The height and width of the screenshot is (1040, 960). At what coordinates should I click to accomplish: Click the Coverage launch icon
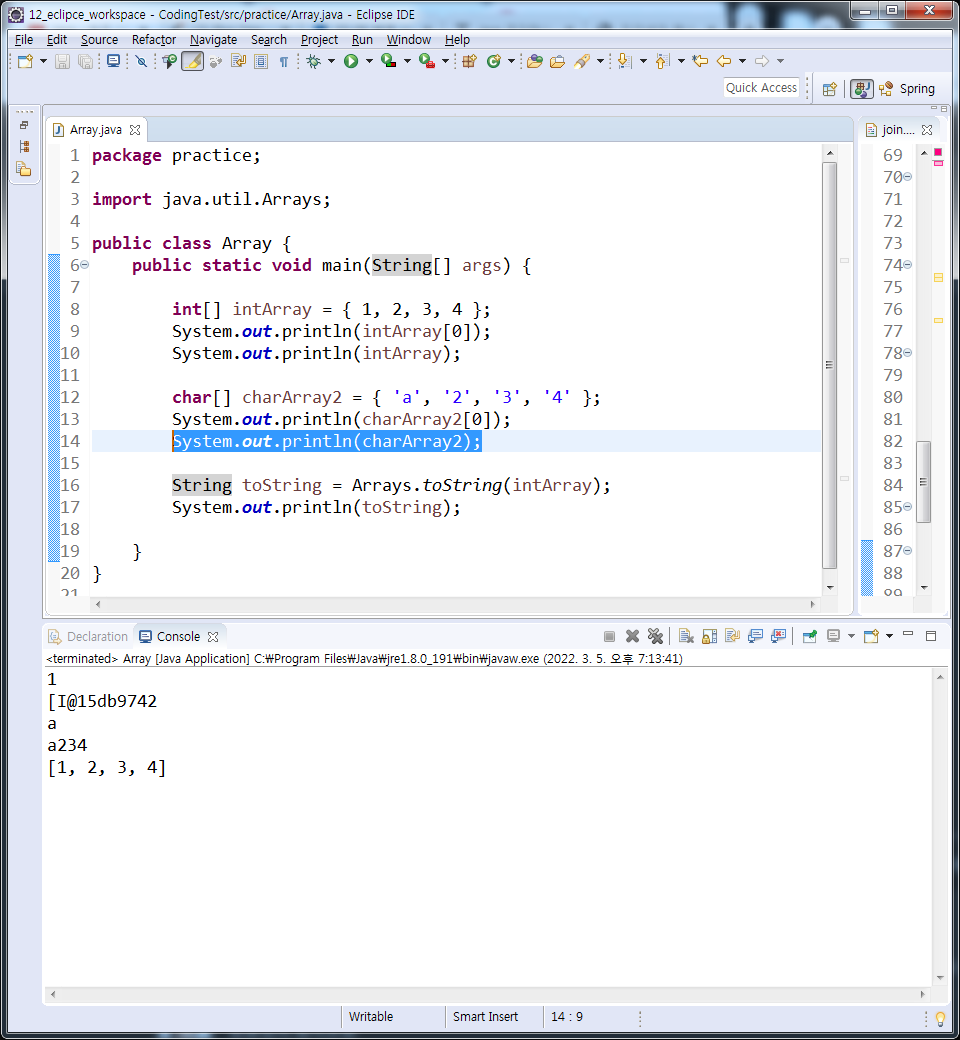[x=389, y=62]
